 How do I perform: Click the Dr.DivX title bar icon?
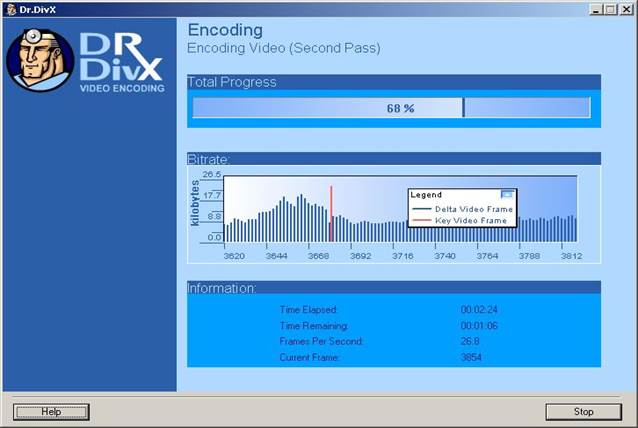pyautogui.click(x=11, y=9)
